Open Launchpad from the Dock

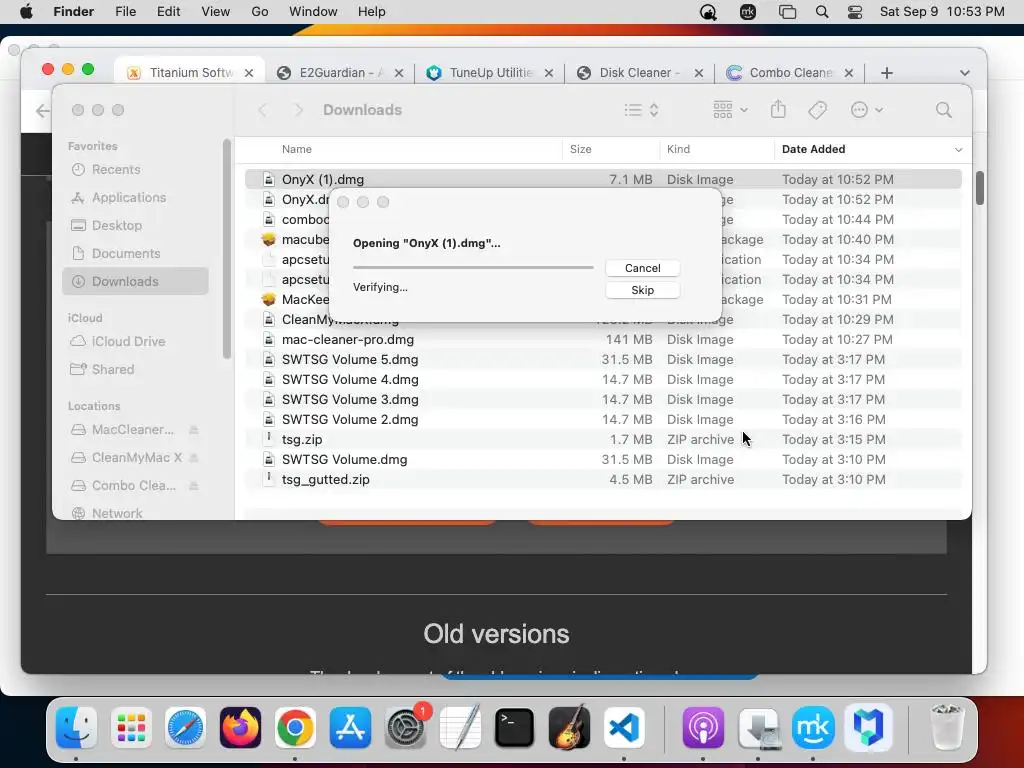(x=131, y=727)
